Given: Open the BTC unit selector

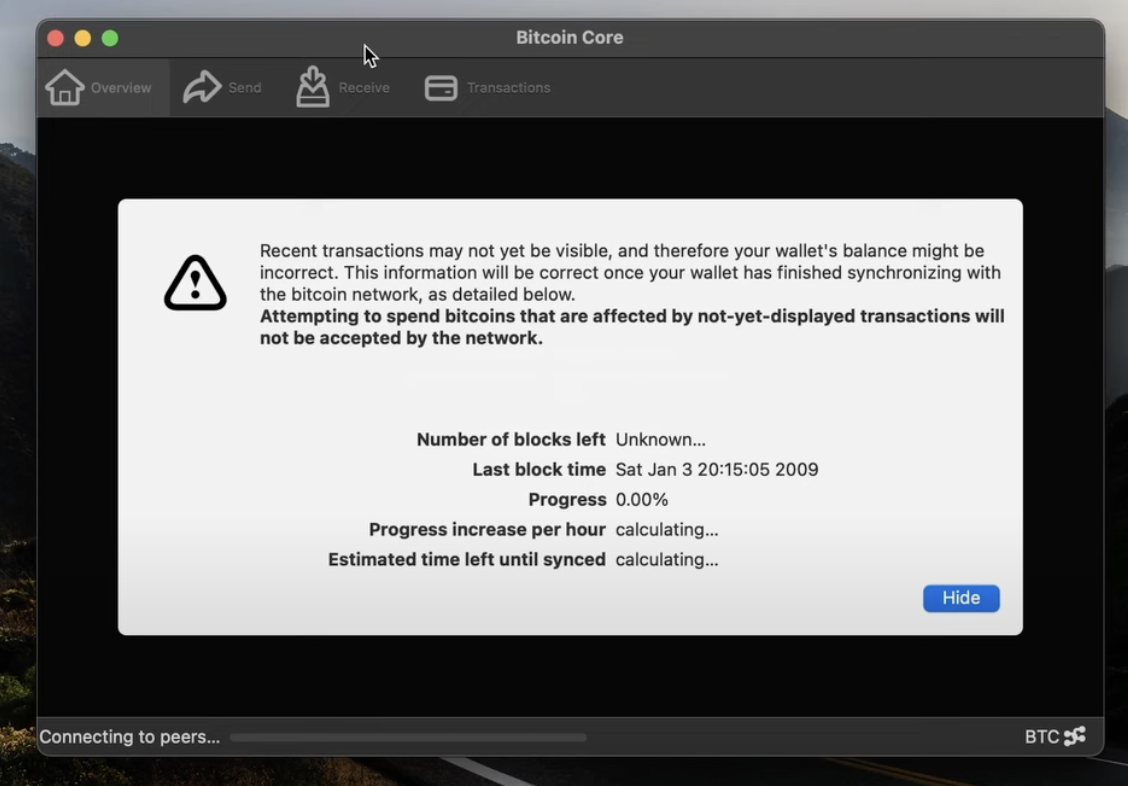Looking at the screenshot, I should pos(1041,736).
